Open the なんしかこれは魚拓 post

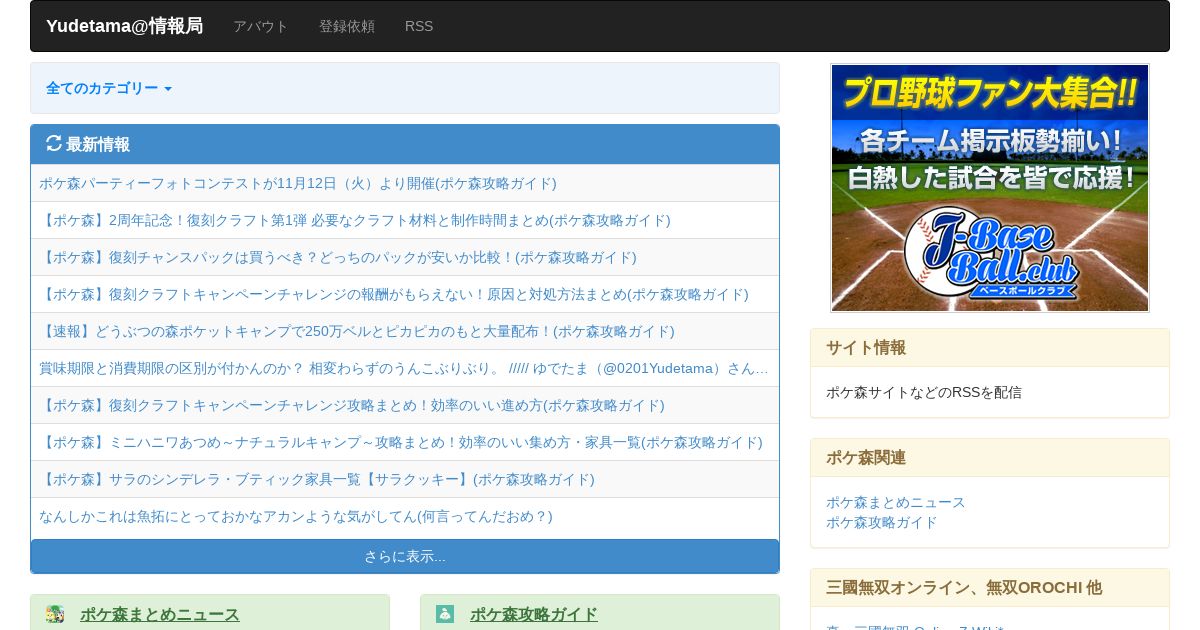[x=296, y=516]
